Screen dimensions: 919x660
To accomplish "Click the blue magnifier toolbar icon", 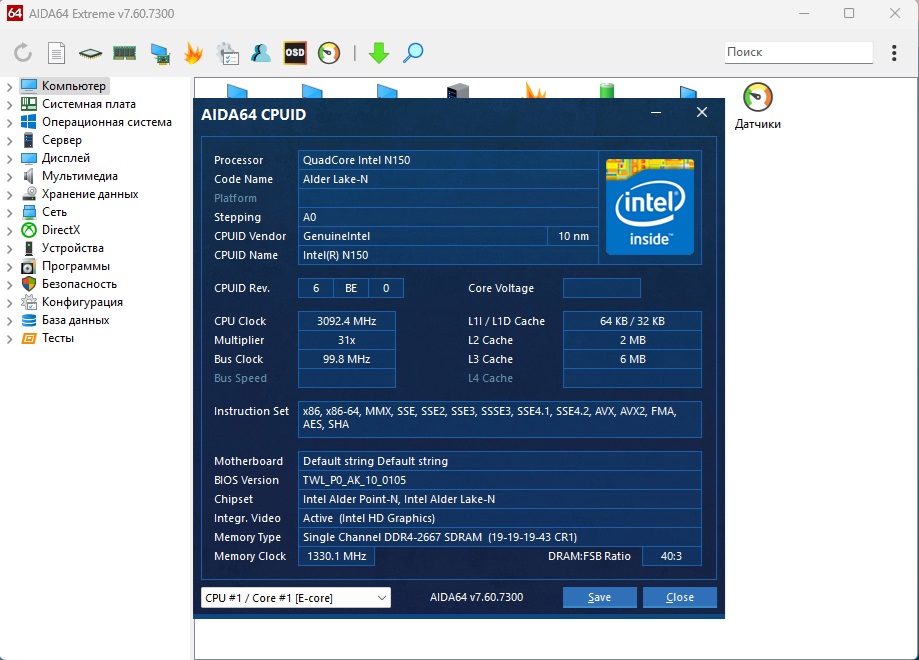I will (x=413, y=53).
